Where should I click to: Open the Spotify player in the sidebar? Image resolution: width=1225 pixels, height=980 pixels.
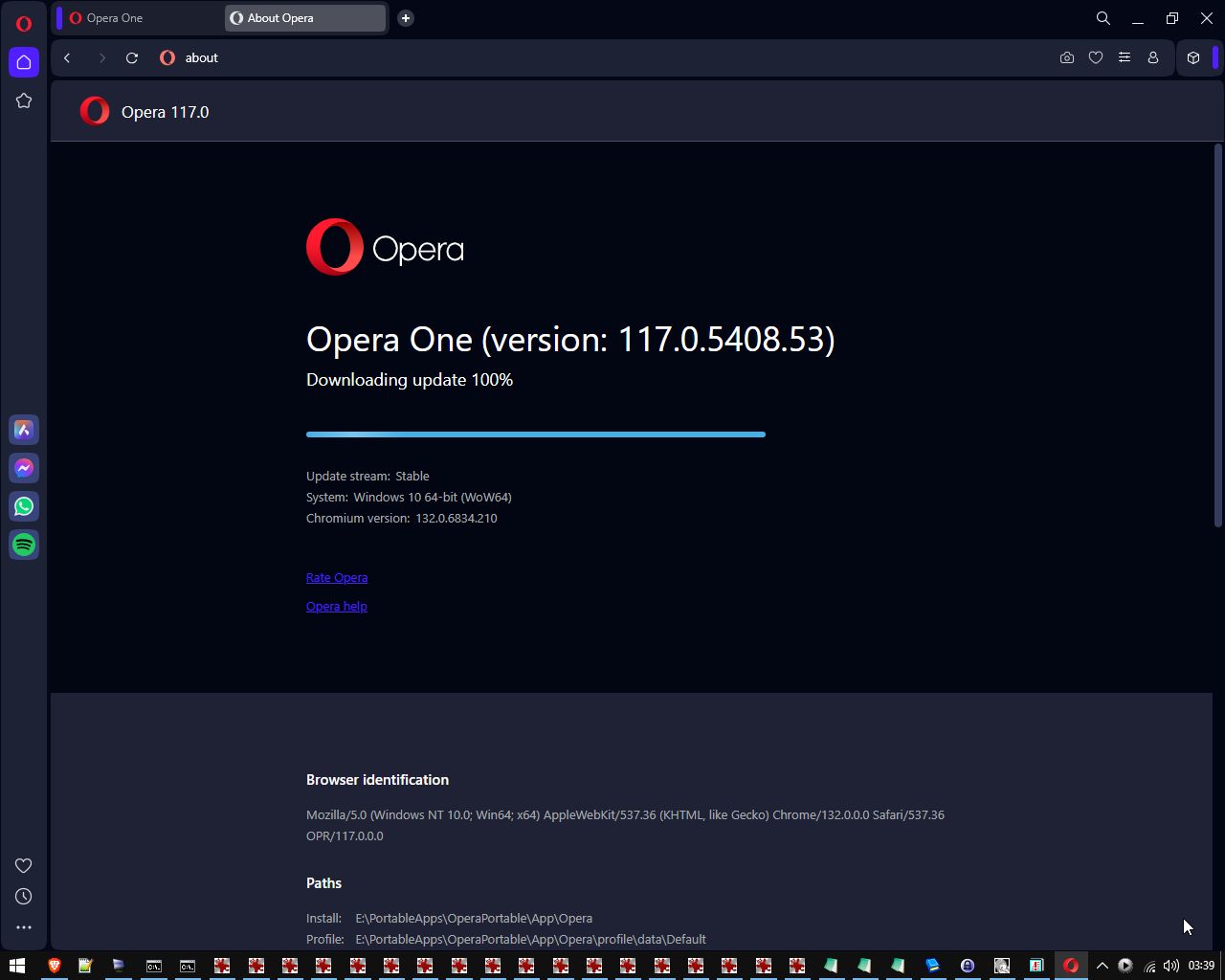coord(24,546)
